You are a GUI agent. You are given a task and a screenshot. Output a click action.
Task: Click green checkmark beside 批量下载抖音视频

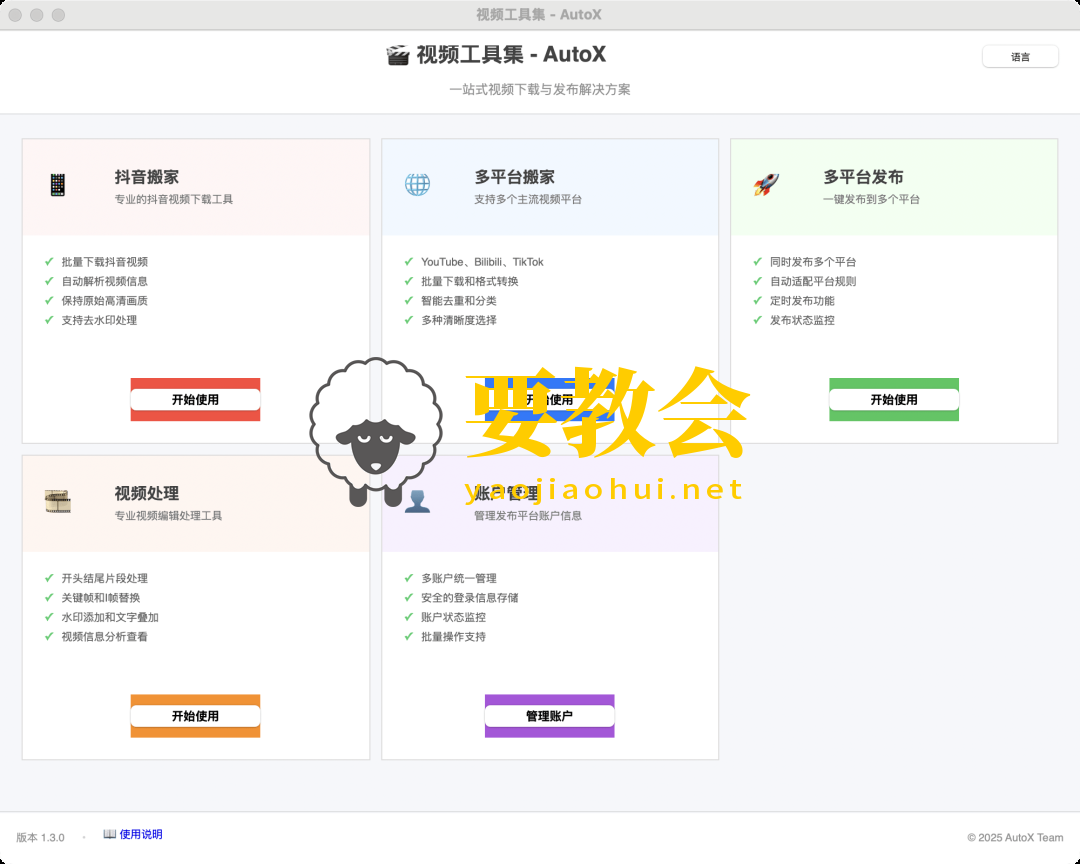(49, 262)
